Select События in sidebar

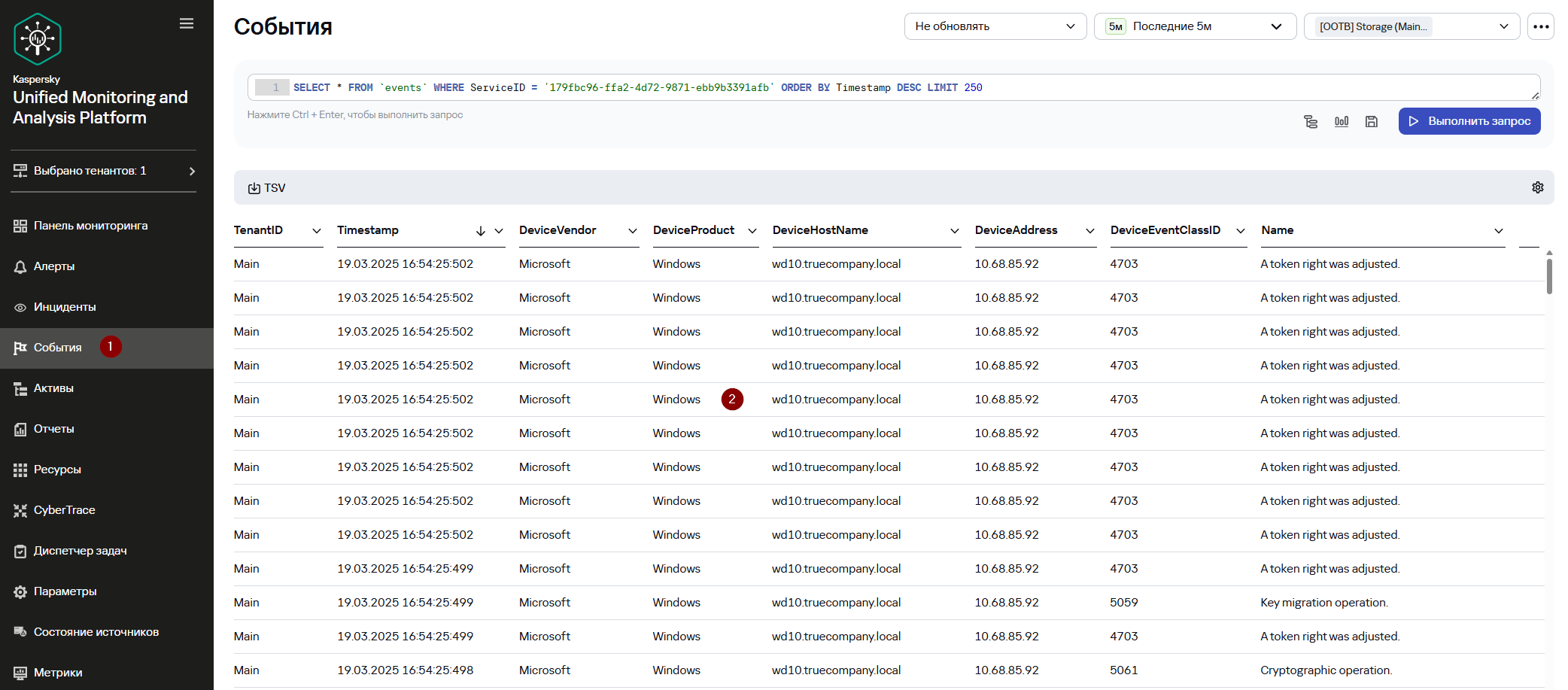(107, 348)
